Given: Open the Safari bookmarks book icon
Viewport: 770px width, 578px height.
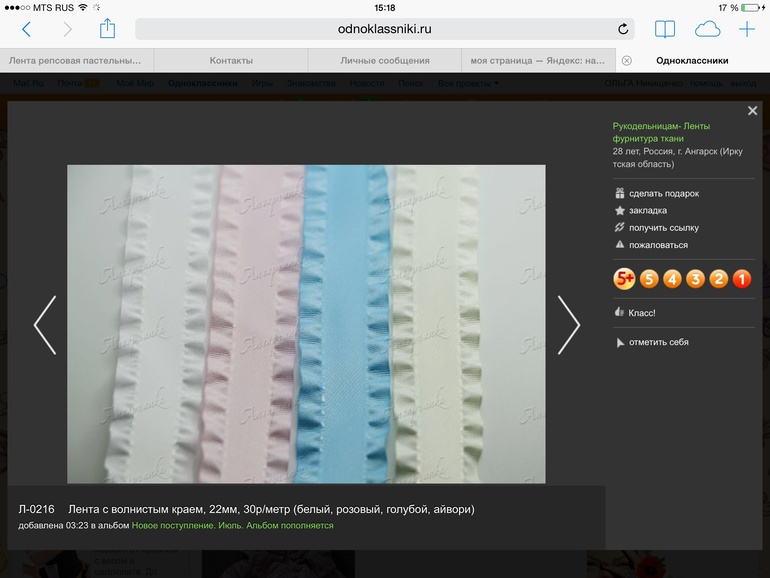Looking at the screenshot, I should [665, 30].
